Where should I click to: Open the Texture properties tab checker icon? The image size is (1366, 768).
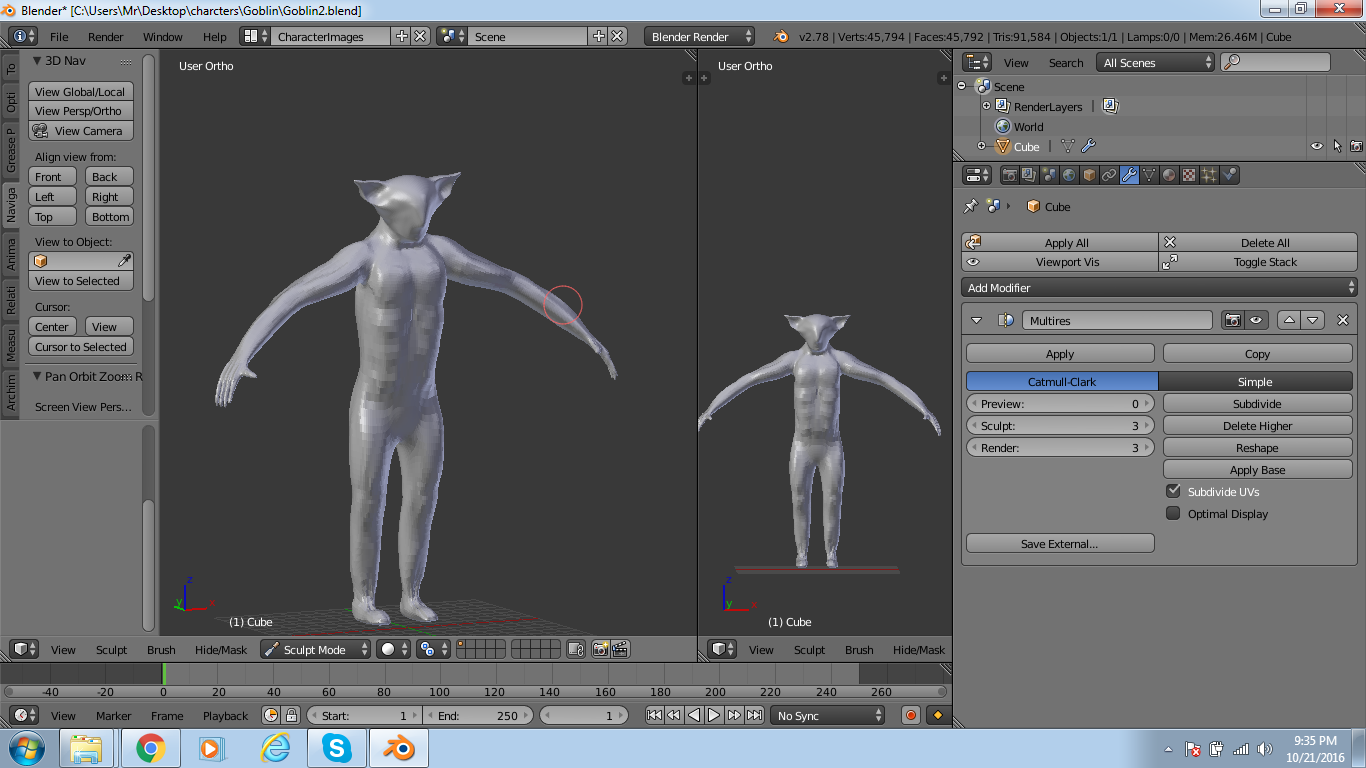pyautogui.click(x=1189, y=175)
